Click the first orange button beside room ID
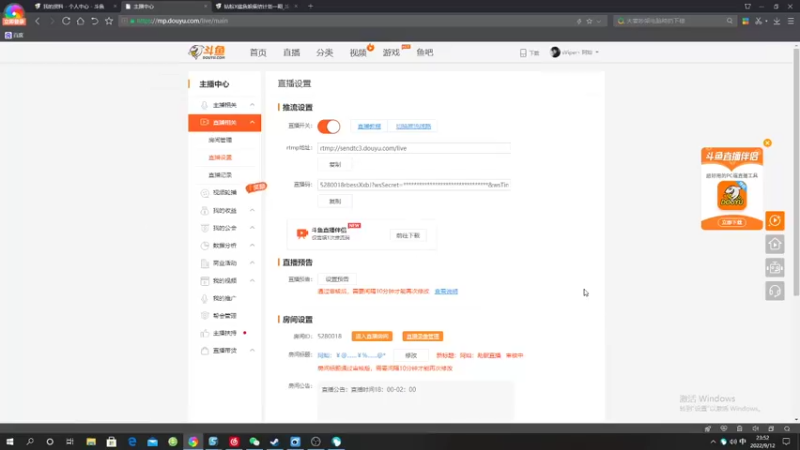 point(372,336)
